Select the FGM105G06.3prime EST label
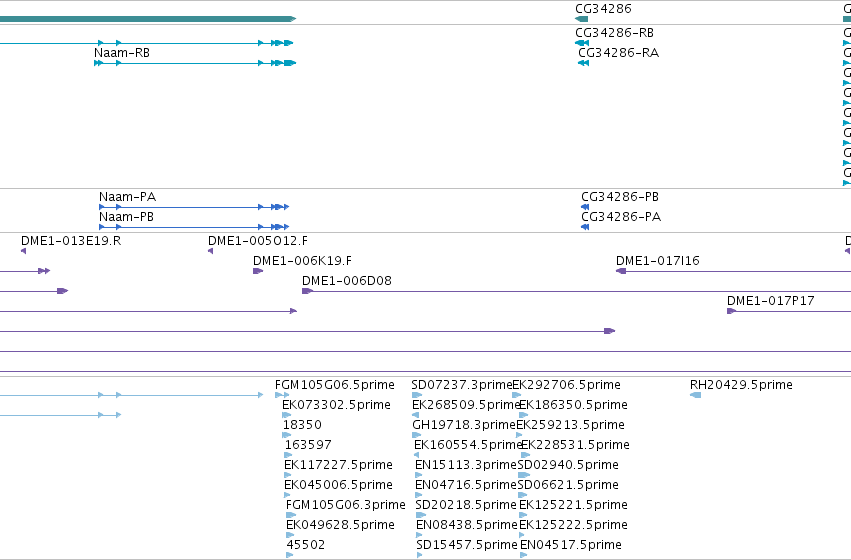851x560 pixels. point(346,505)
